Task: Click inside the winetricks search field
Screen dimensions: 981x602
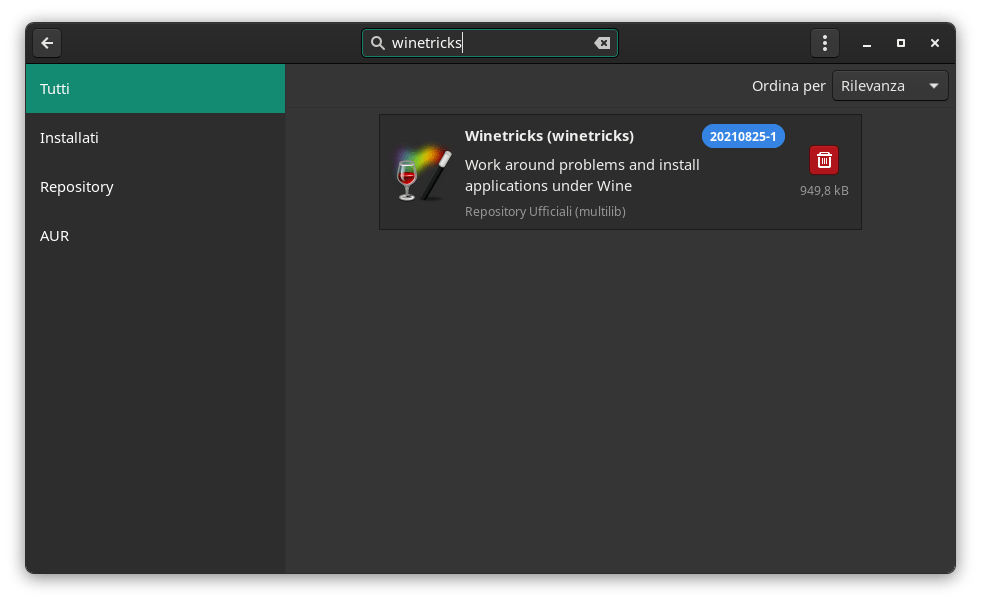Action: (x=489, y=43)
